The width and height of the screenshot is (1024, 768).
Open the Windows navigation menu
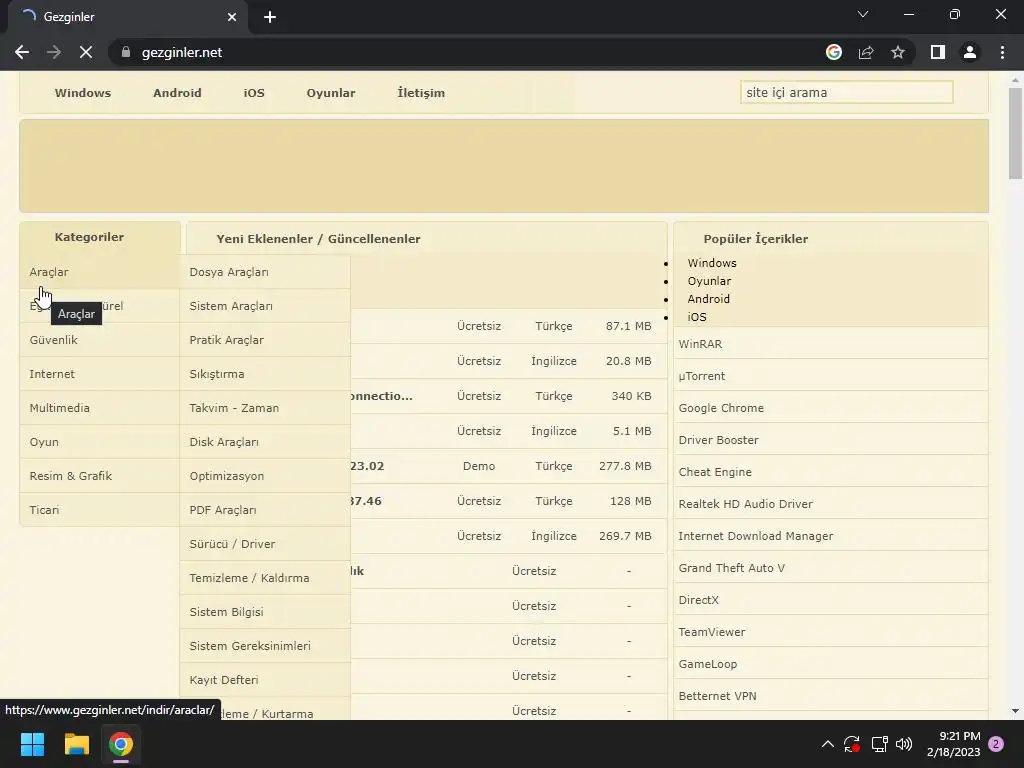tap(83, 93)
